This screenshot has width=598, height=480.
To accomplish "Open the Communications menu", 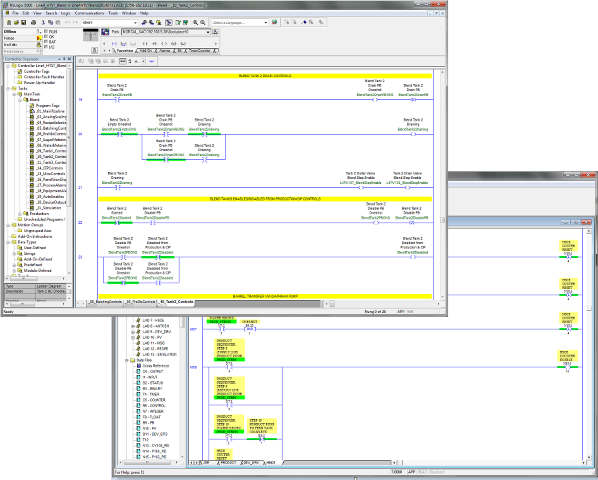I will click(89, 13).
